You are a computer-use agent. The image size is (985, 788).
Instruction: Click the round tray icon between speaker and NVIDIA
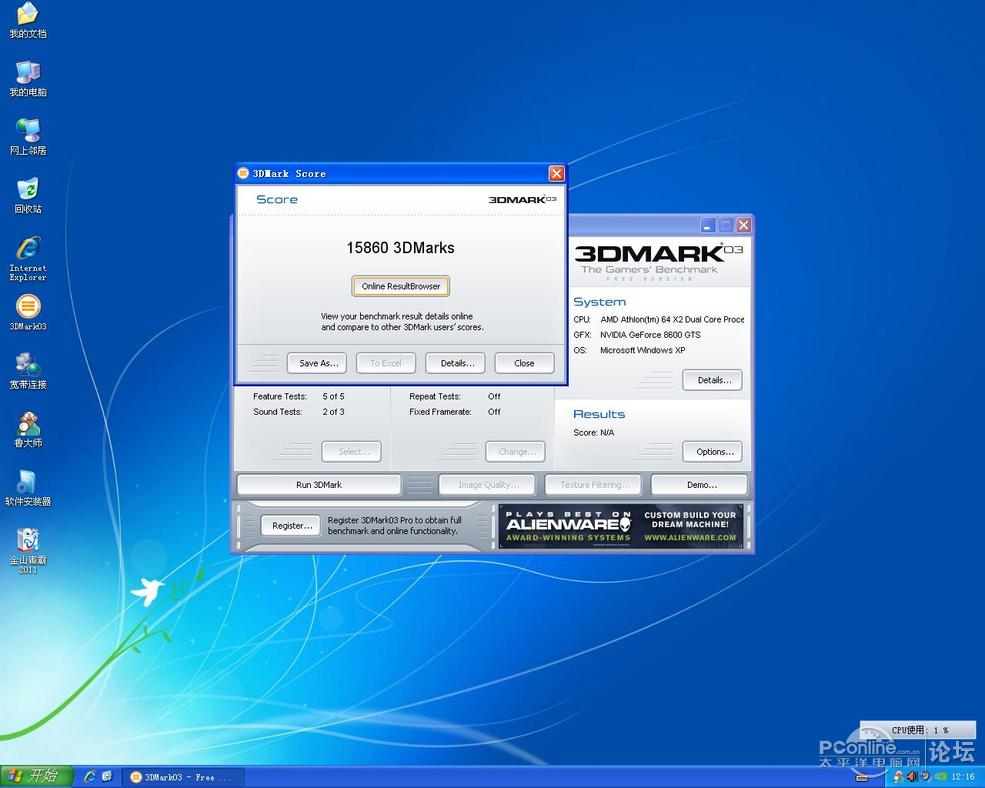tap(925, 777)
